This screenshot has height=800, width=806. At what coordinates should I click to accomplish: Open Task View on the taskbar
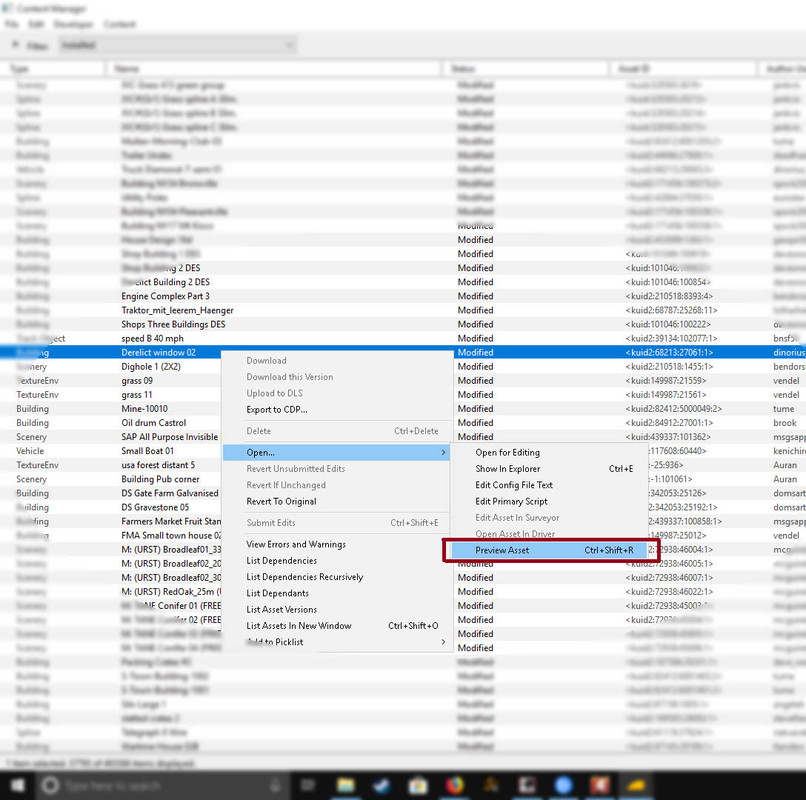click(x=308, y=786)
